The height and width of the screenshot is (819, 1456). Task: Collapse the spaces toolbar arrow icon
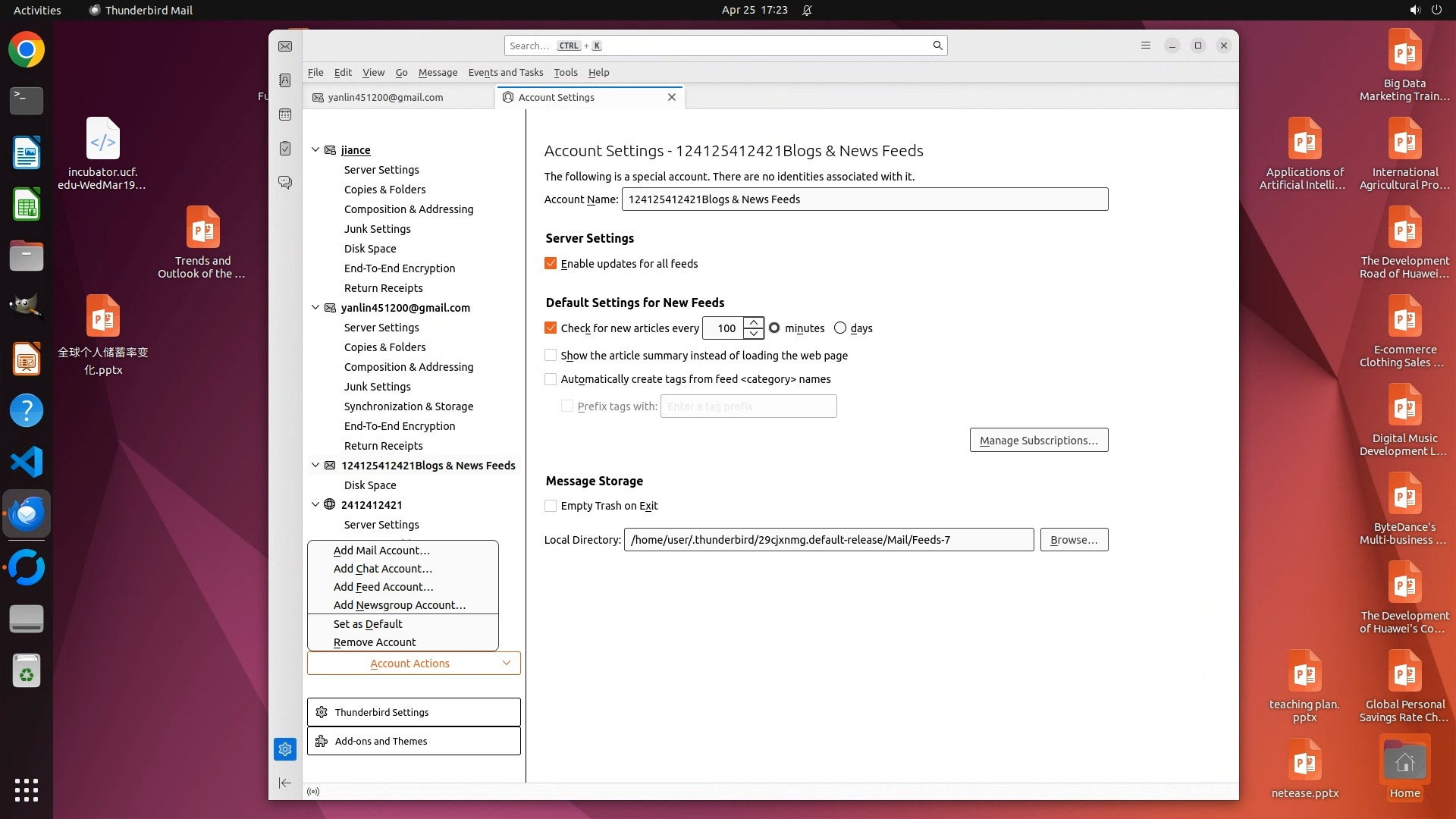(x=285, y=783)
